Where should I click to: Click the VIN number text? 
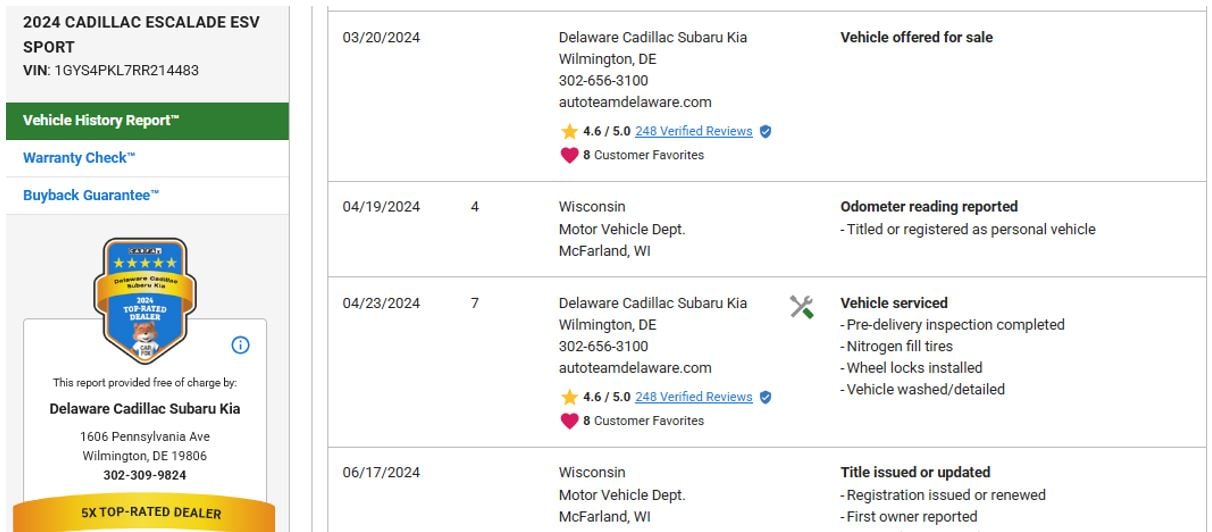click(x=126, y=71)
